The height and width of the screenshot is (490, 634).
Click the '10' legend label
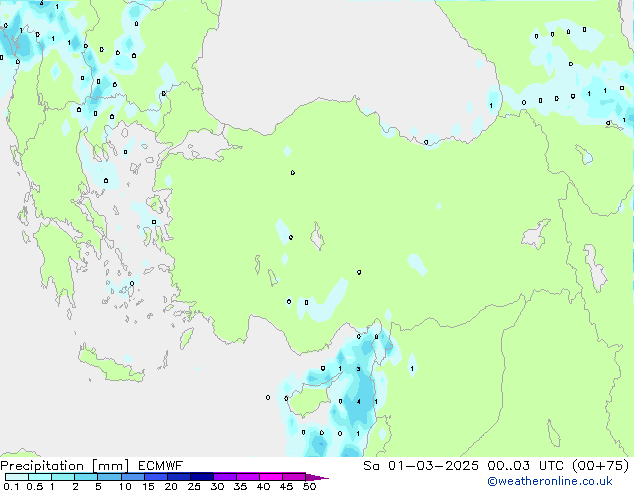125,486
